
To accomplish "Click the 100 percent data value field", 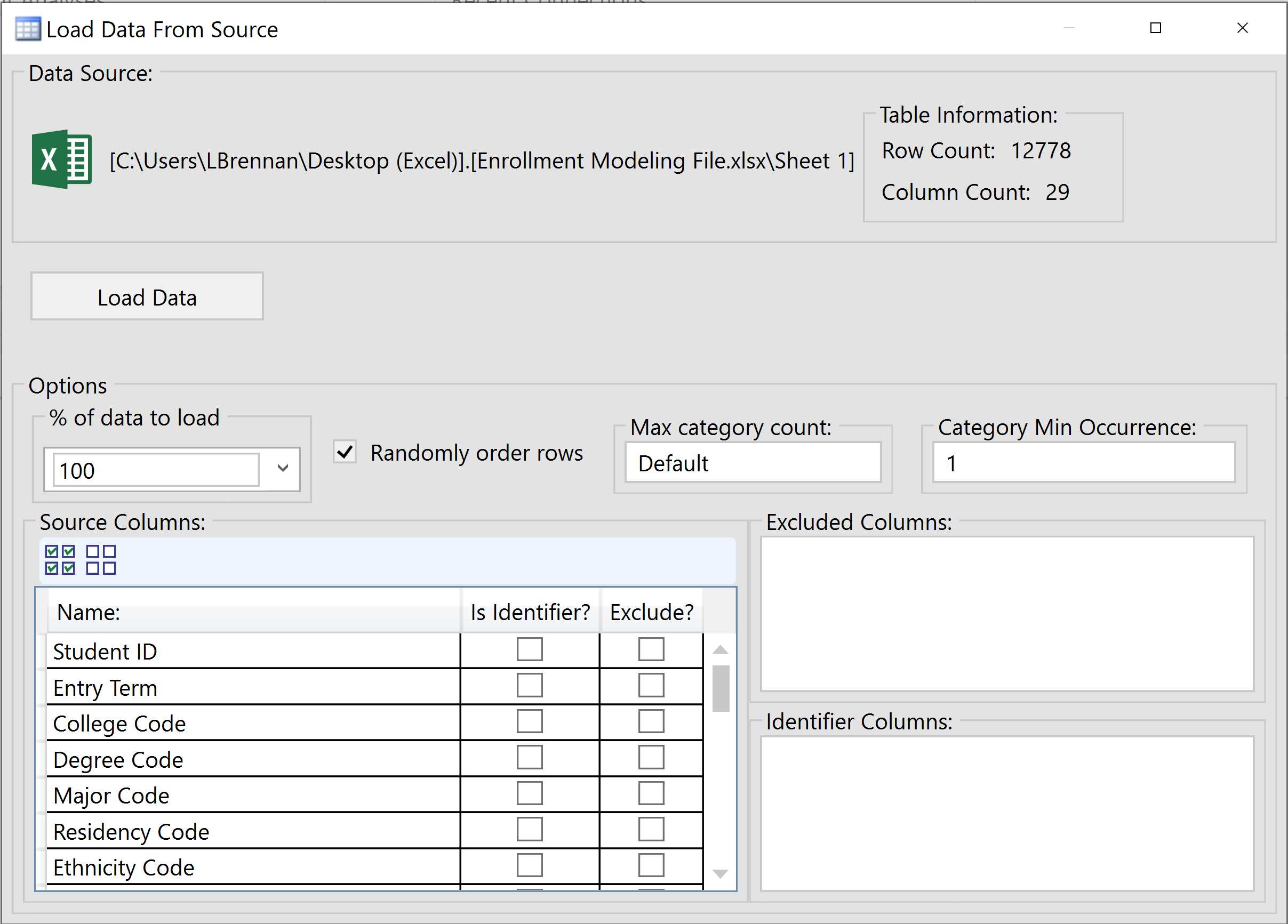I will click(156, 469).
